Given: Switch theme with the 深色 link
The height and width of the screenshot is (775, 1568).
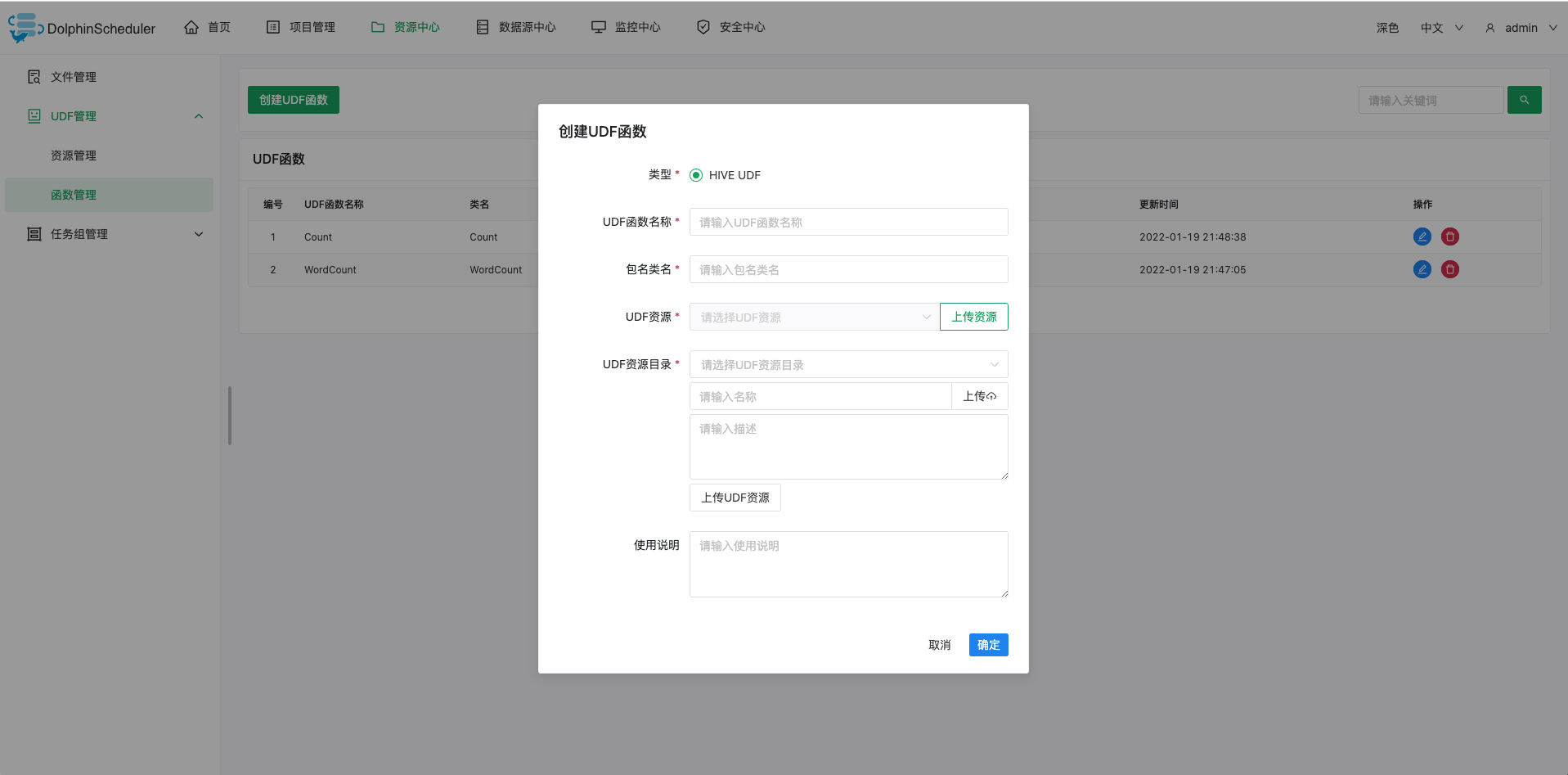Looking at the screenshot, I should pyautogui.click(x=1387, y=28).
